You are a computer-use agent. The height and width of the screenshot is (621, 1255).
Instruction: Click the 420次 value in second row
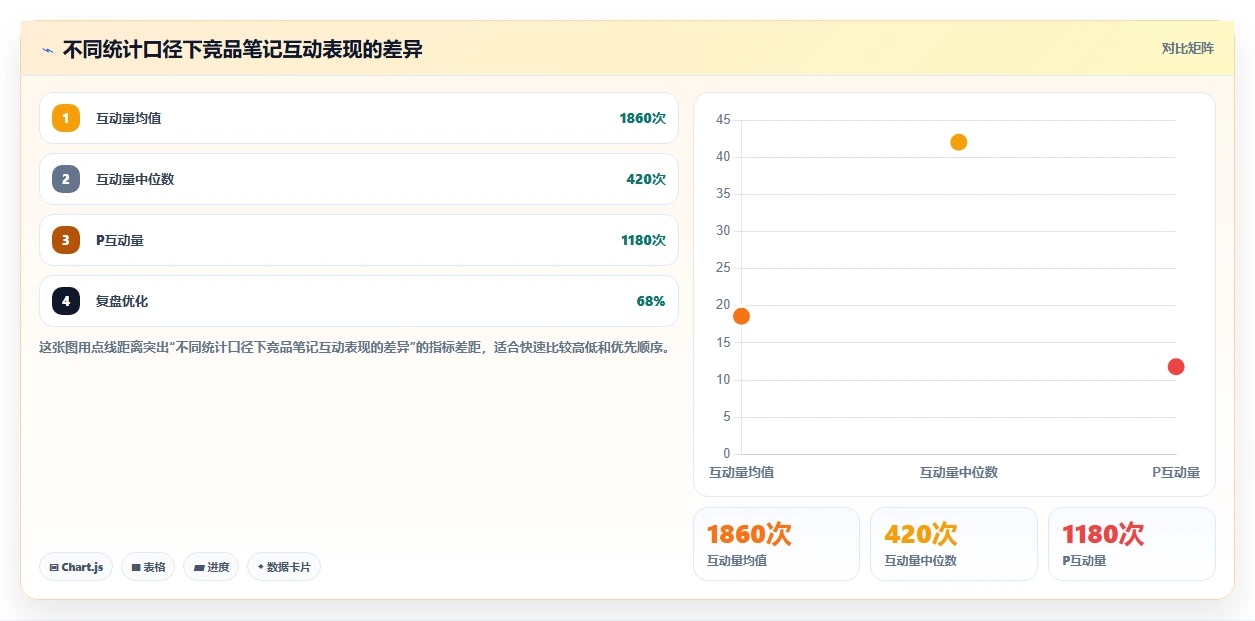pyautogui.click(x=646, y=179)
